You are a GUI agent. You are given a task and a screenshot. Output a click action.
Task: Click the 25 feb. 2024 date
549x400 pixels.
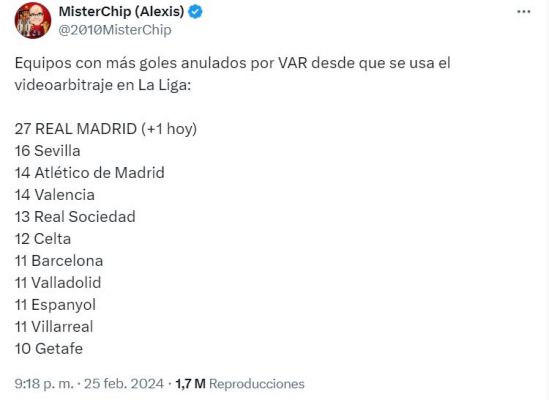tap(124, 384)
